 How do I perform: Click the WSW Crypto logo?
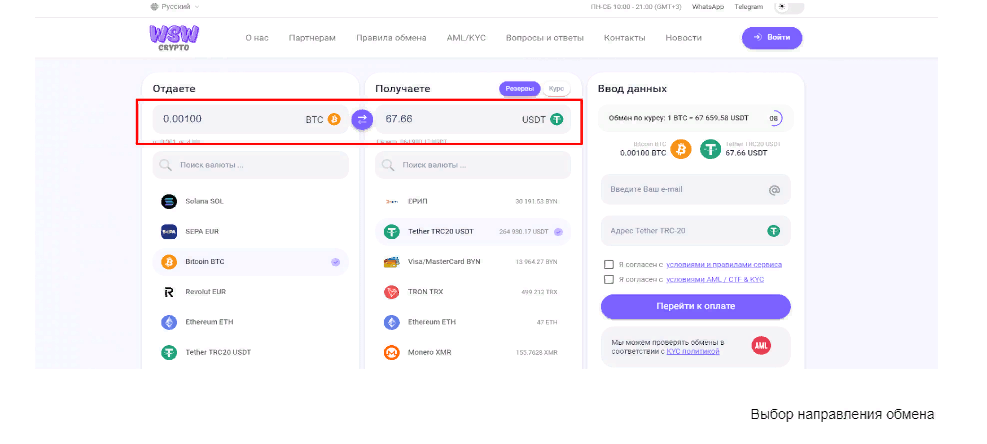[175, 37]
